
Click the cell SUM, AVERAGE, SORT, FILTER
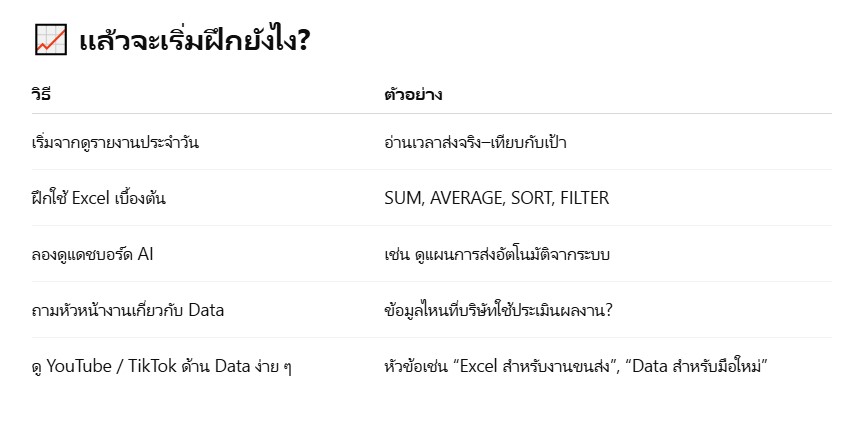496,198
